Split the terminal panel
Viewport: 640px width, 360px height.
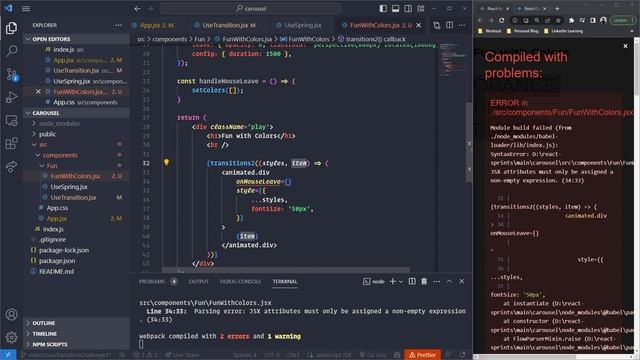412,281
